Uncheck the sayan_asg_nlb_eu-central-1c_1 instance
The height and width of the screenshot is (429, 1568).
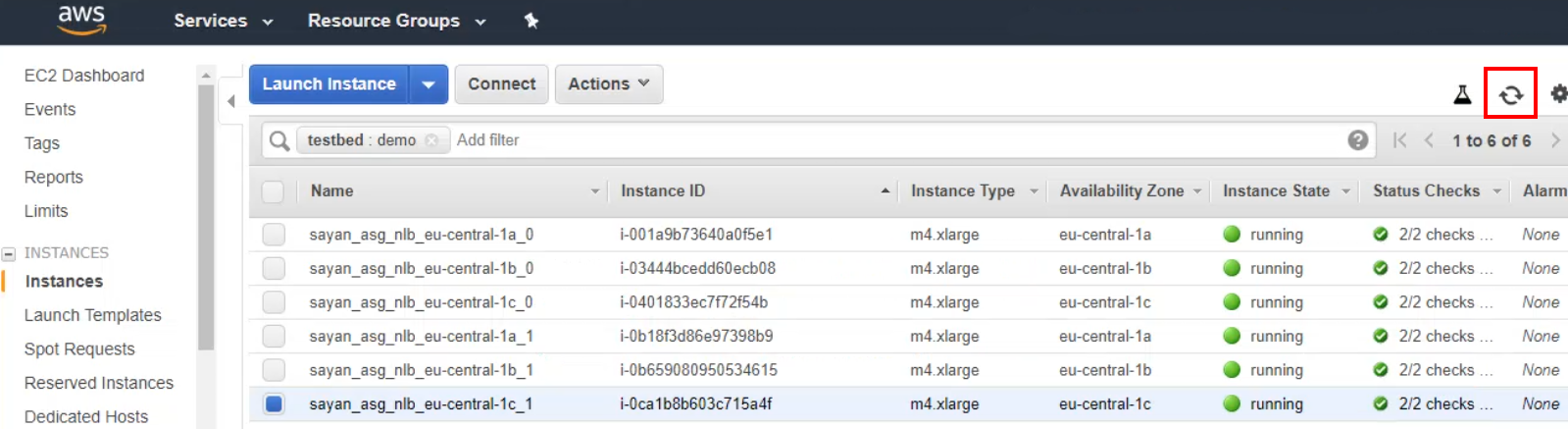274,403
